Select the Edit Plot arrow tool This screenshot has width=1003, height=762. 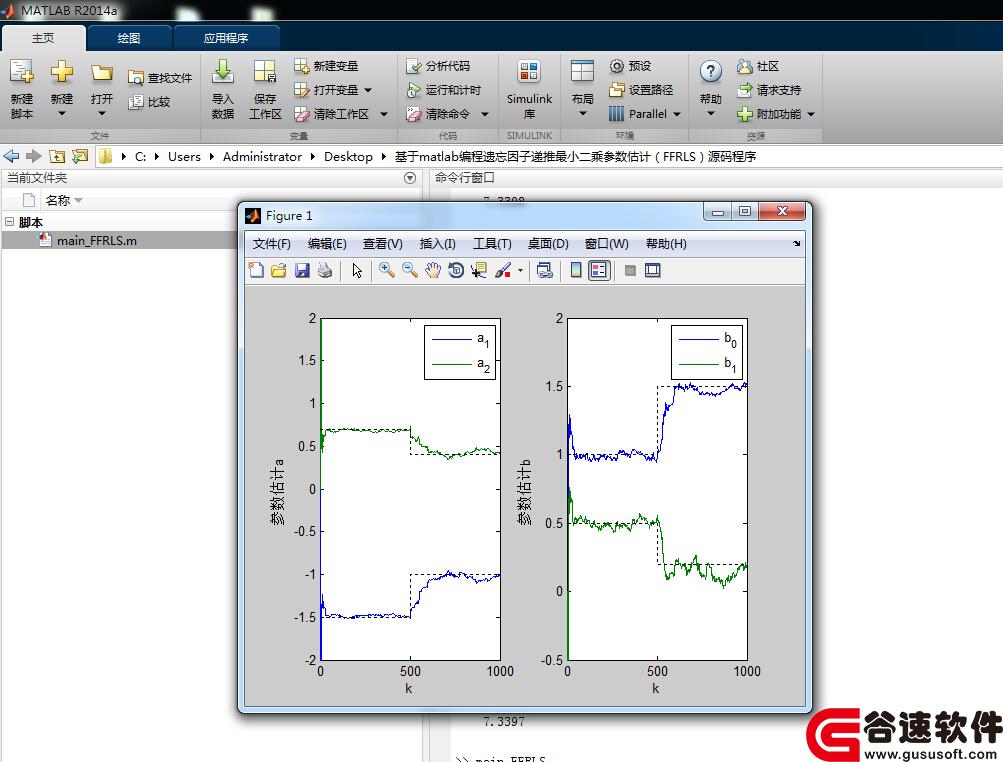(x=357, y=270)
